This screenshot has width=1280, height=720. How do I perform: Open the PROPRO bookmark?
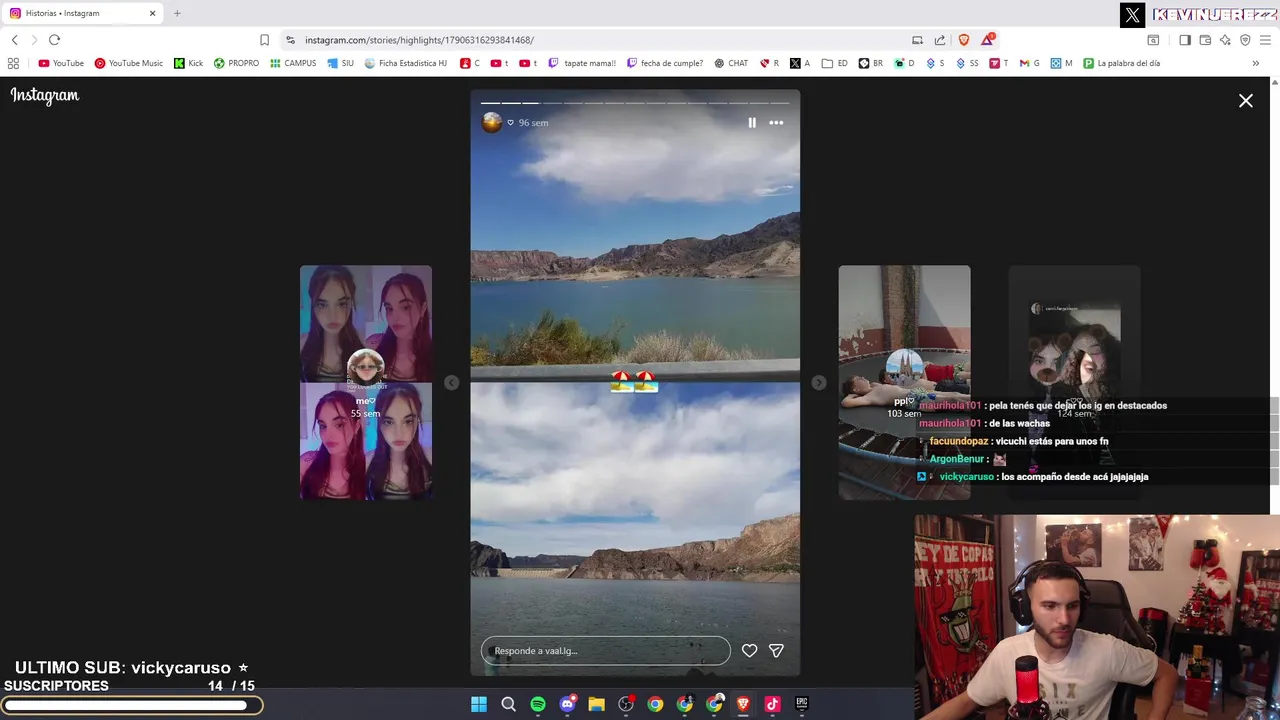pos(236,63)
